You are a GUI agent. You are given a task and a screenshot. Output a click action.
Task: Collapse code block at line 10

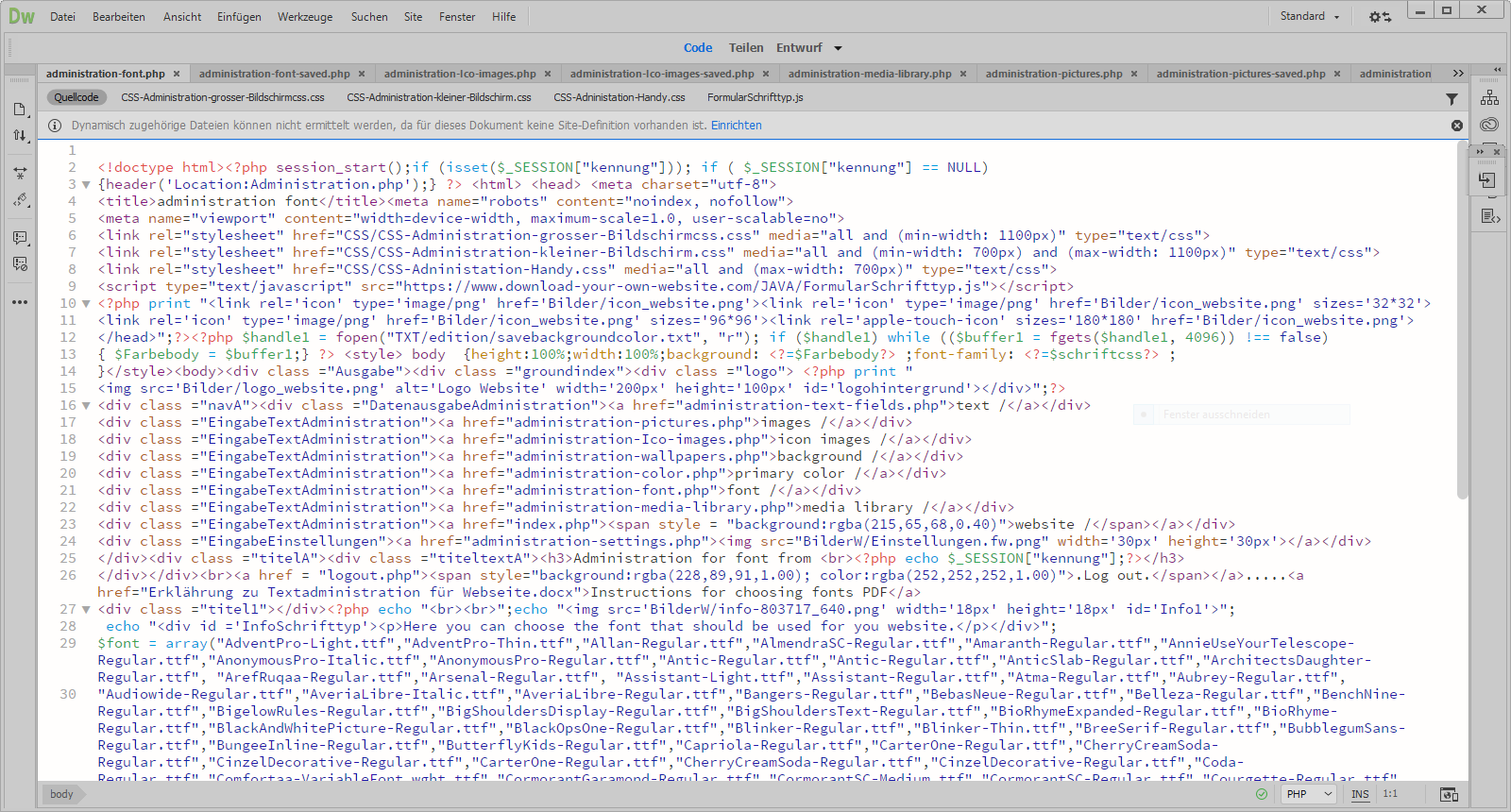[x=86, y=304]
